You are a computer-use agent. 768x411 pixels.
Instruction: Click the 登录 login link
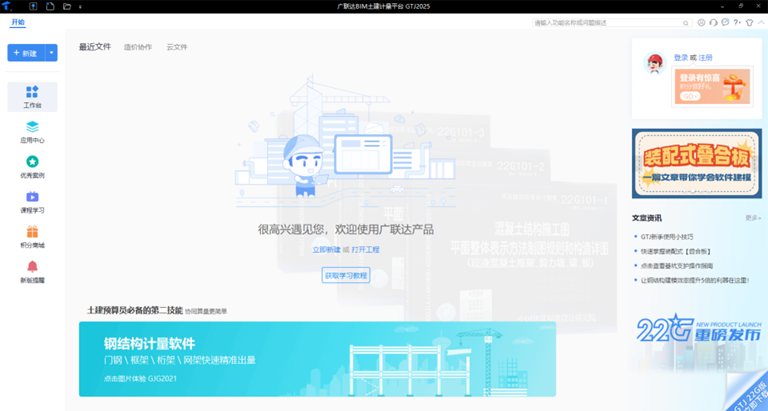coord(680,58)
